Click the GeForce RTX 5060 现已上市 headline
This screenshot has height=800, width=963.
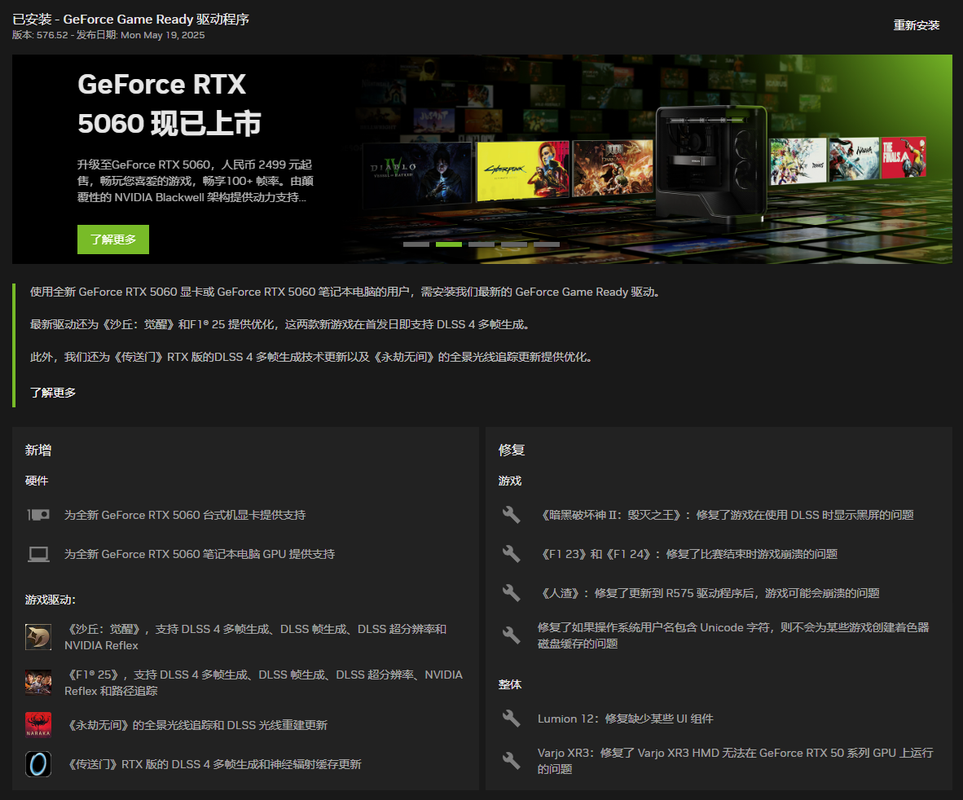click(x=170, y=104)
